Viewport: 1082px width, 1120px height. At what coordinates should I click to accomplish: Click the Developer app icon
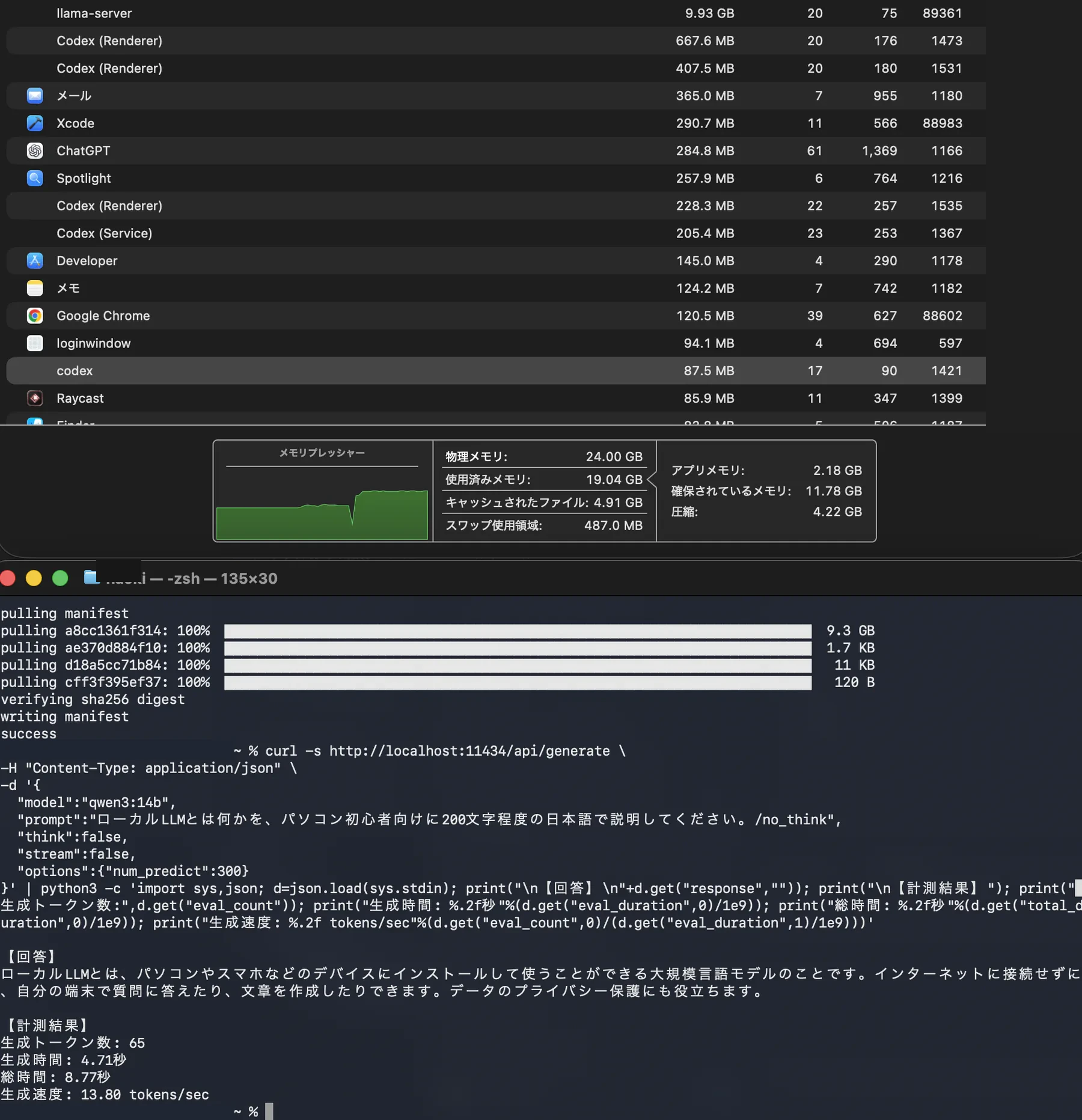click(35, 261)
